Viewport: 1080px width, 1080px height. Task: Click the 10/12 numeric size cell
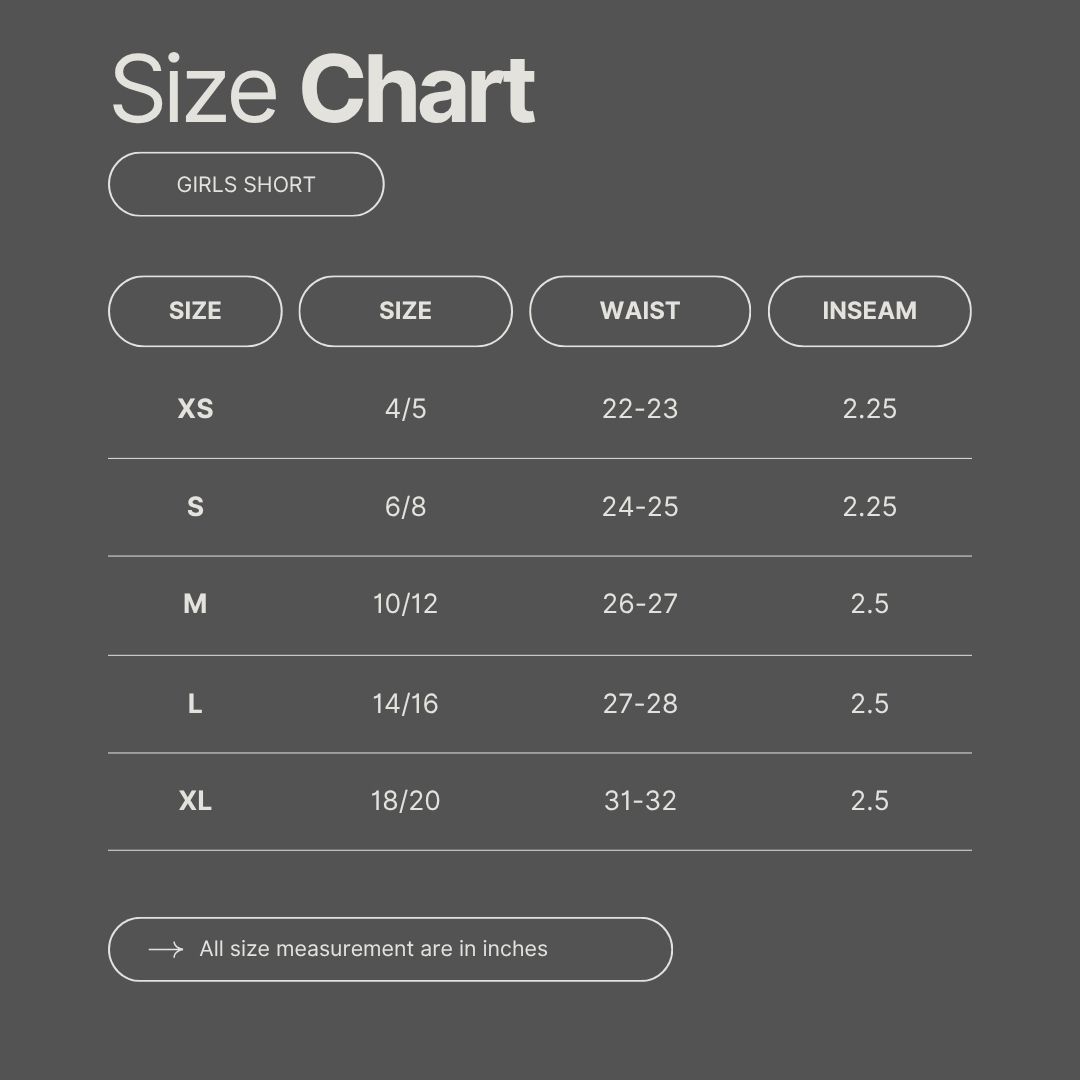pyautogui.click(x=405, y=604)
